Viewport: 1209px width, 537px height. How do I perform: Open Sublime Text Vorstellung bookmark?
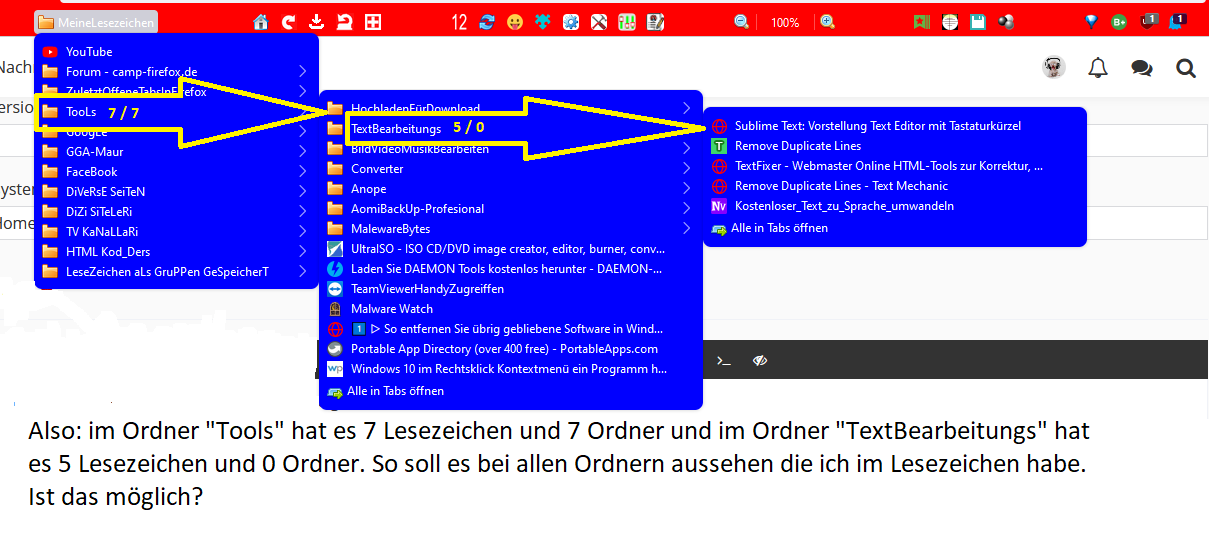(x=894, y=126)
